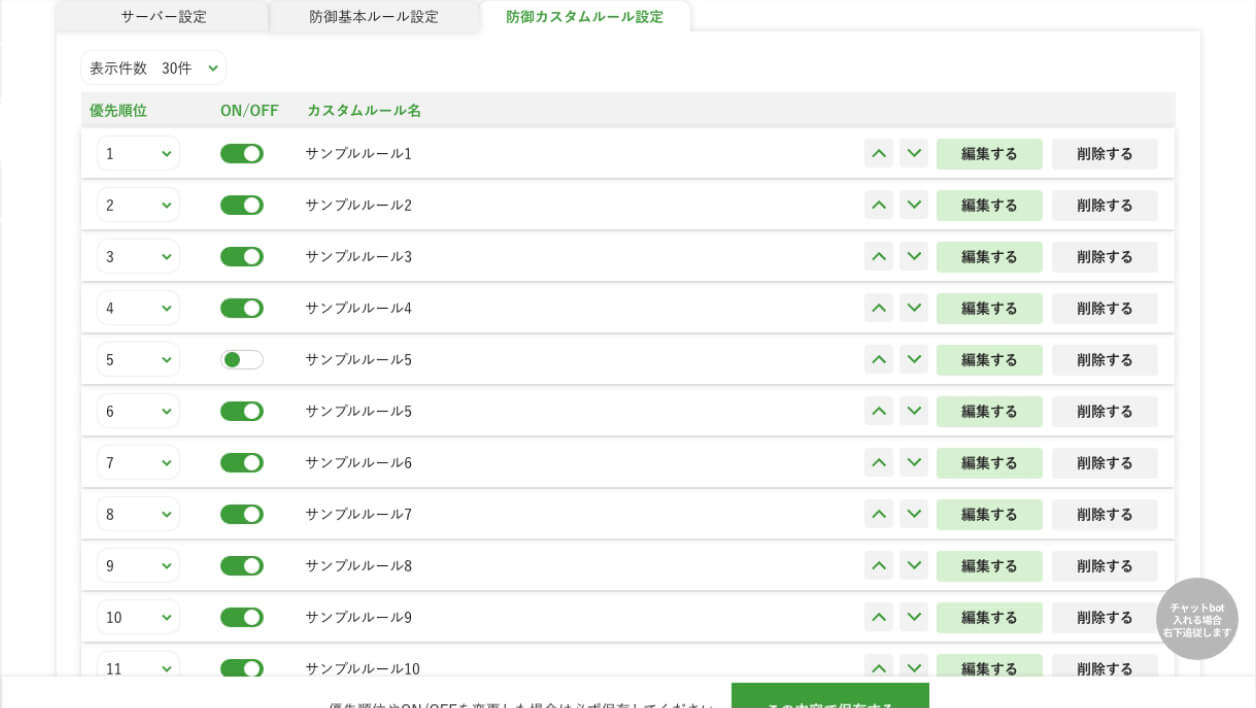Screen dimensions: 1256x708
Task: Move サンプルルール1 up with the up arrow
Action: coord(879,153)
